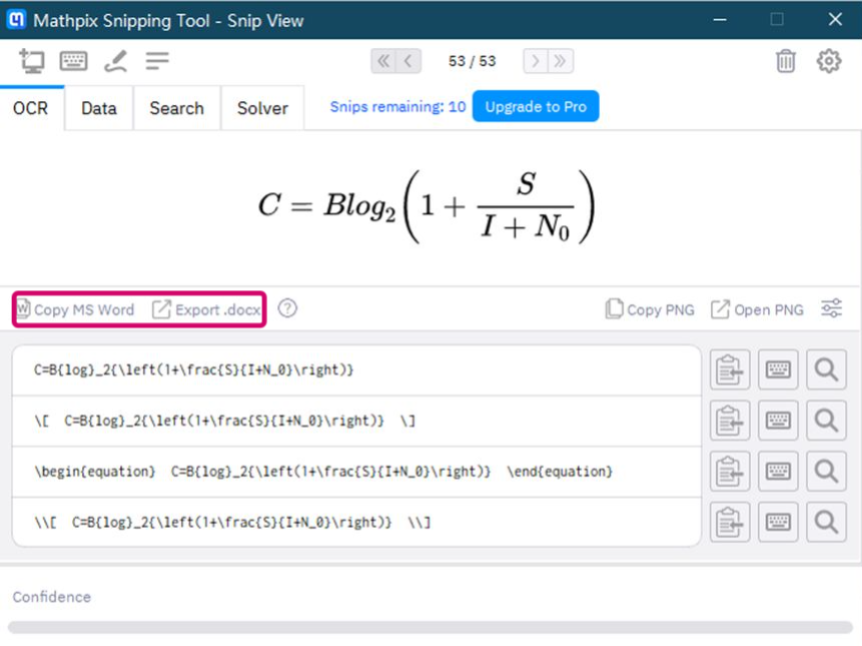Viewport: 862px width, 646px height.
Task: Open the snip list view
Action: (155, 60)
